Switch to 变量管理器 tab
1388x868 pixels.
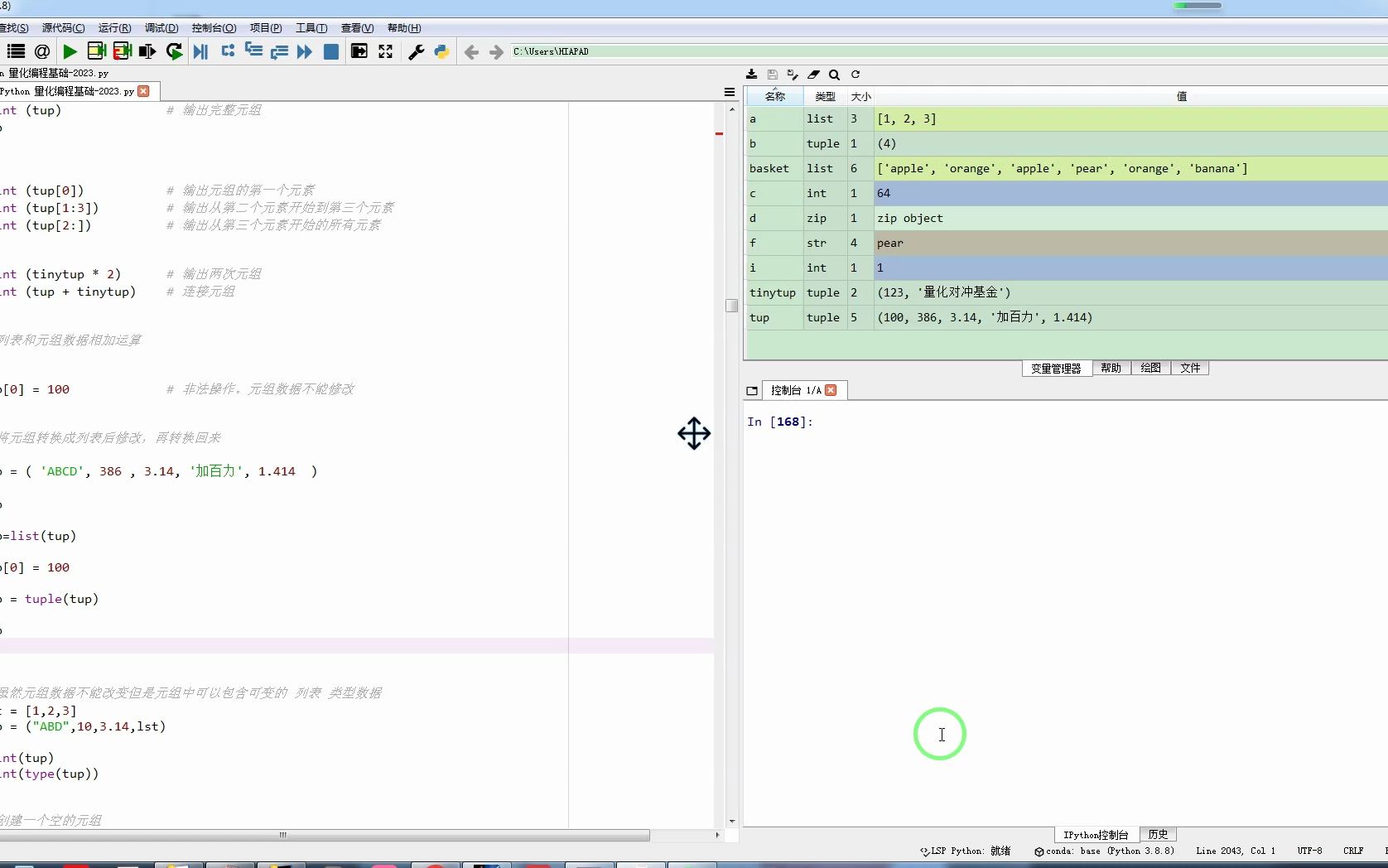[1057, 369]
